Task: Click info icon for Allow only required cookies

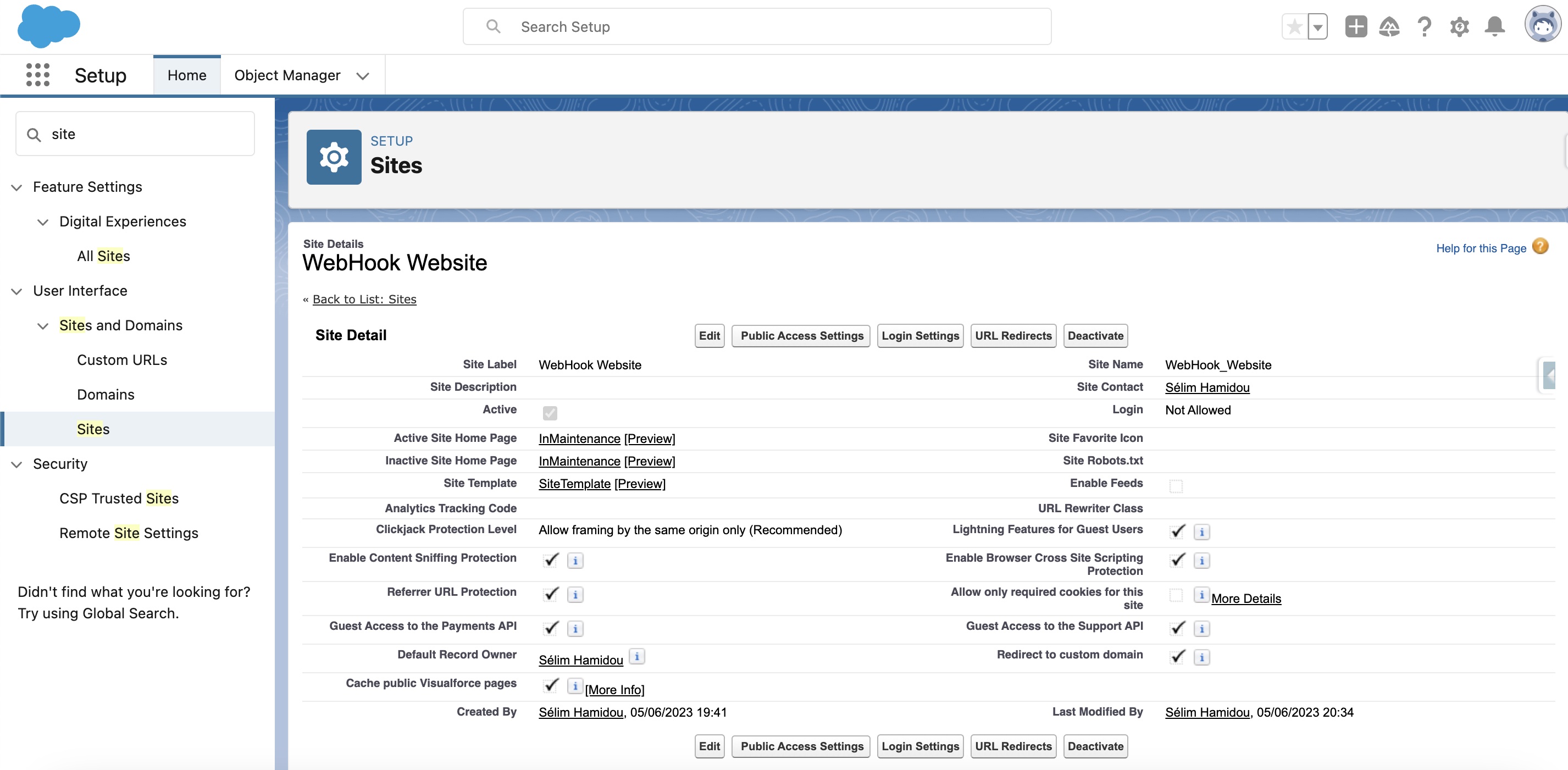Action: tap(1201, 595)
